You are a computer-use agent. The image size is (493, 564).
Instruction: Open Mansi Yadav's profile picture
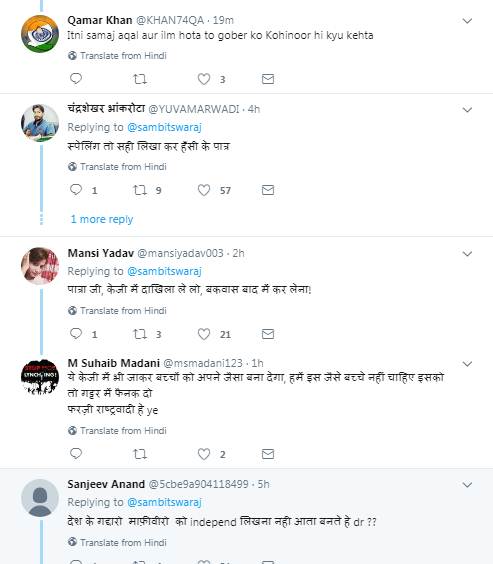coord(40,266)
